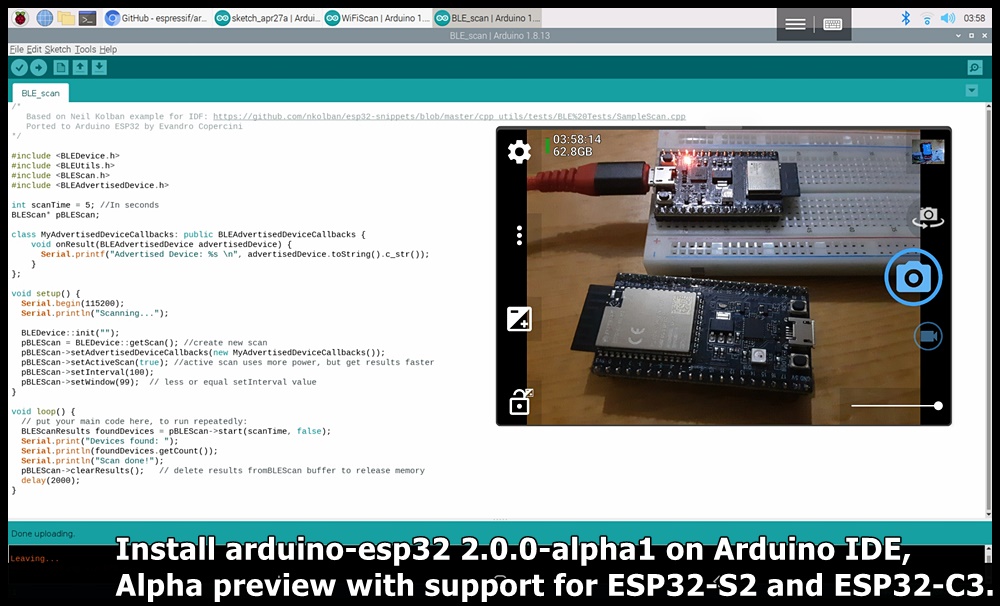Switch to the GitHub espressif browser window
This screenshot has height=606, width=1000.
point(156,18)
